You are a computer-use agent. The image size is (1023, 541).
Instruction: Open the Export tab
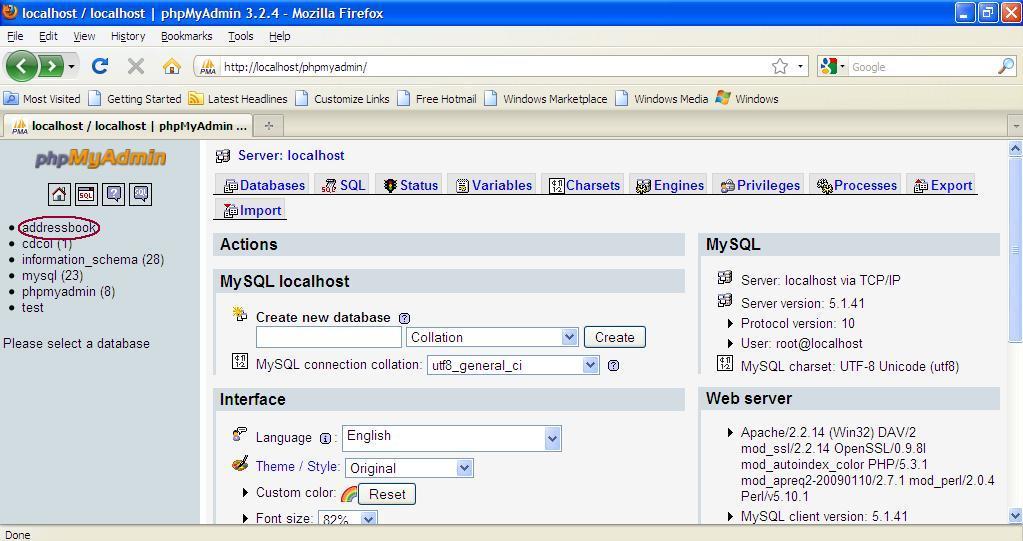pos(943,185)
